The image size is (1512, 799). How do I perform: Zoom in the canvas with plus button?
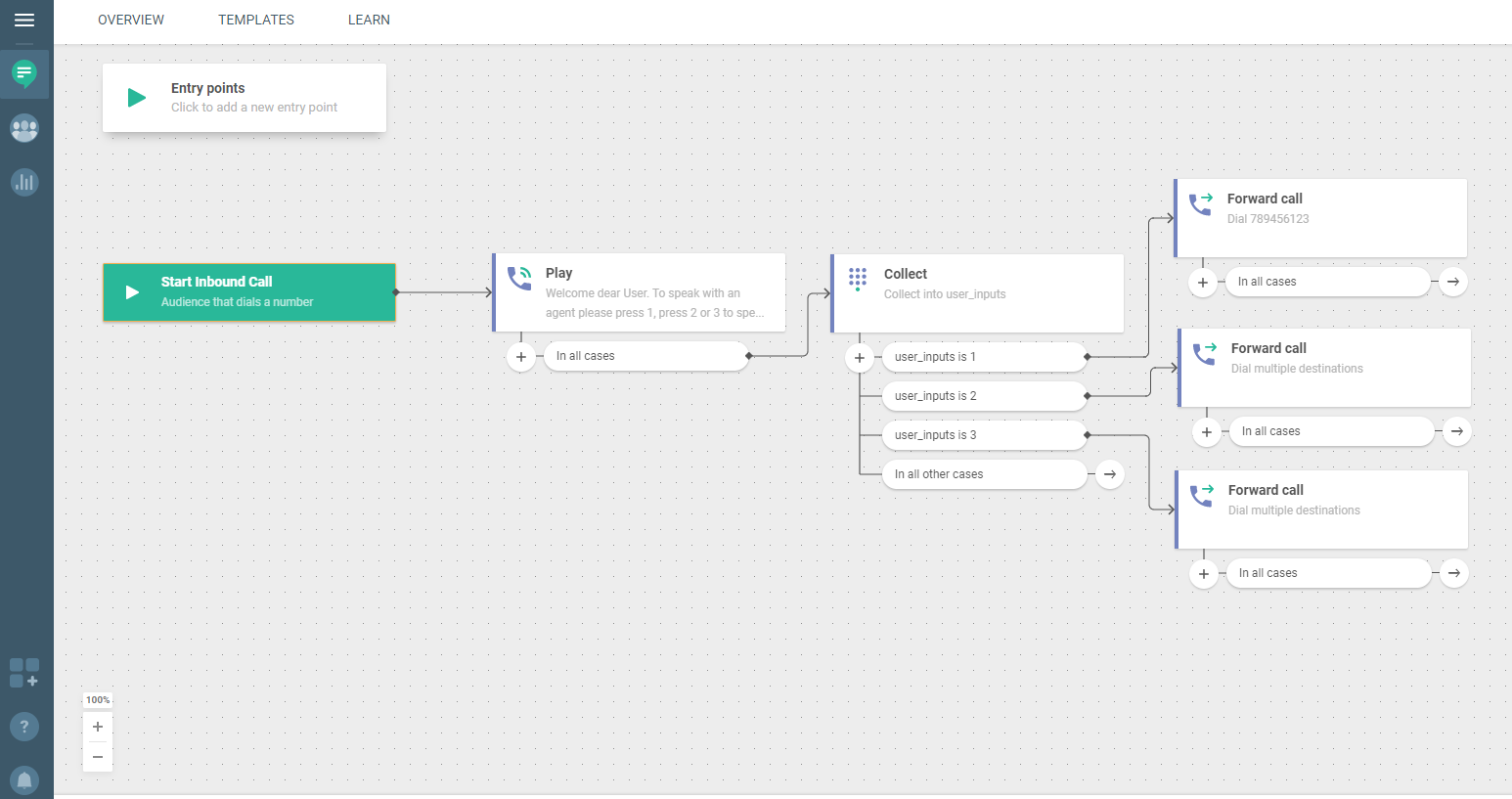pyautogui.click(x=98, y=727)
